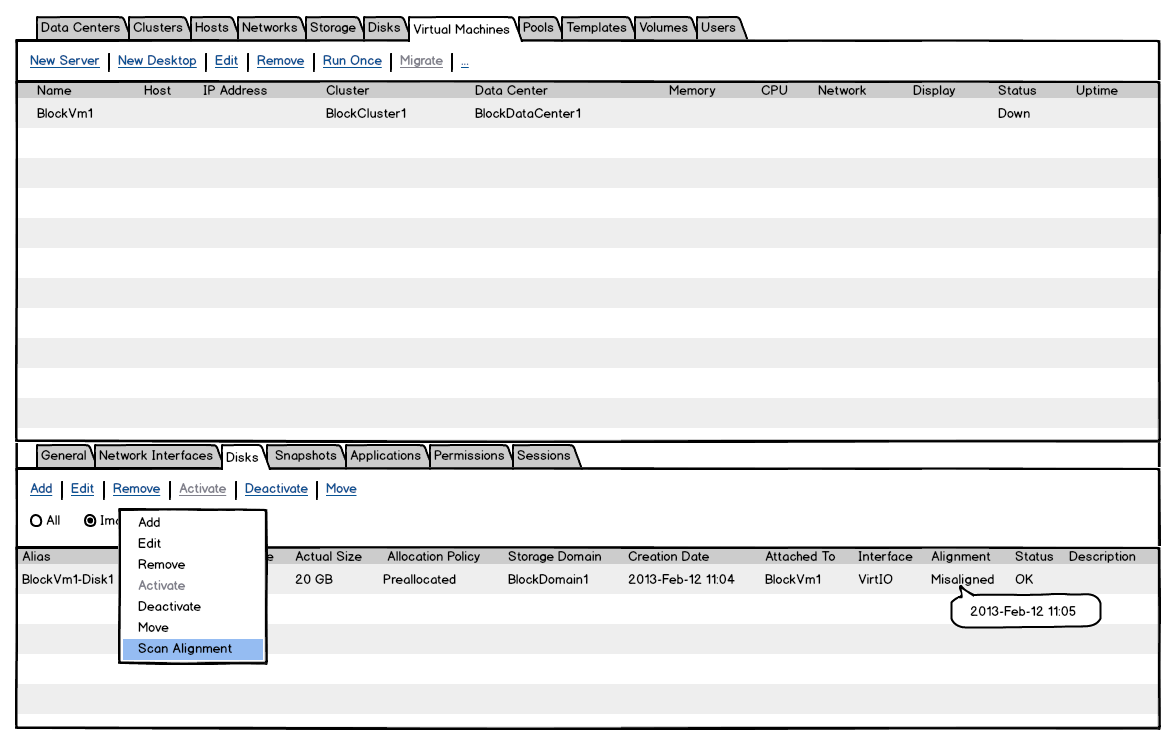Select the BlockVm1-Disk1 disk row
The width and height of the screenshot is (1176, 745).
[65, 580]
